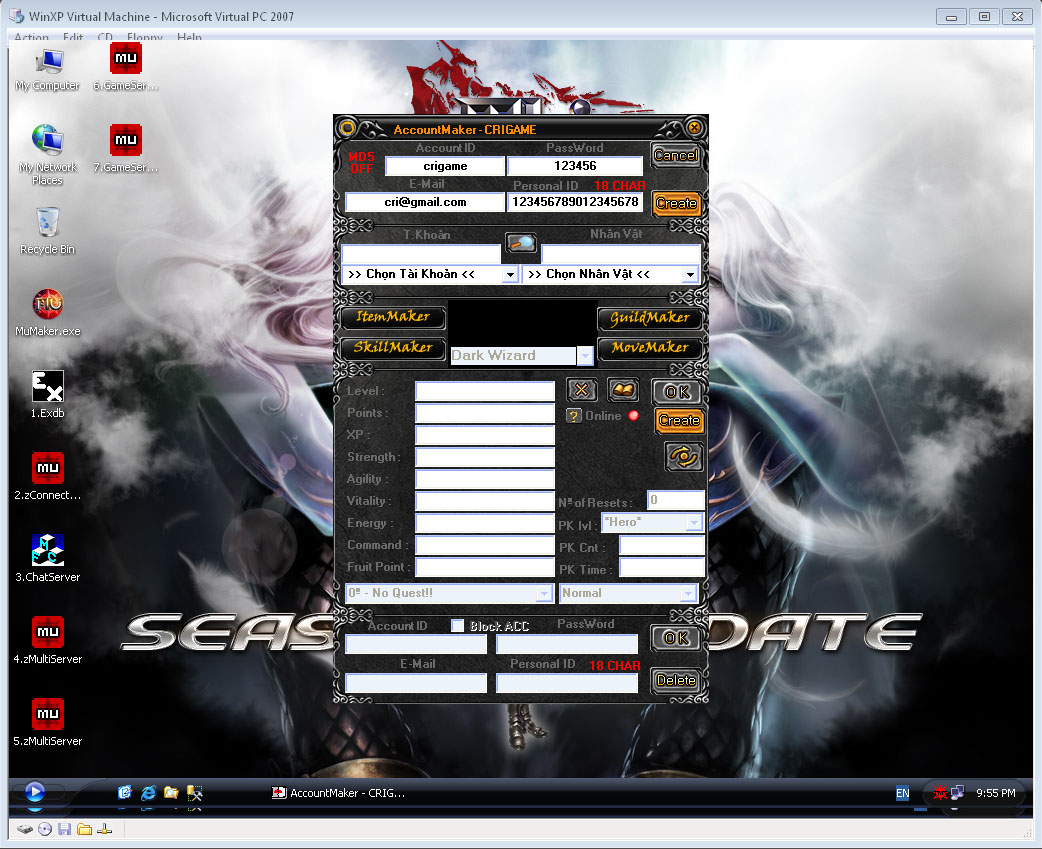
Task: Click the PassWord field containing 123456
Action: click(x=575, y=166)
